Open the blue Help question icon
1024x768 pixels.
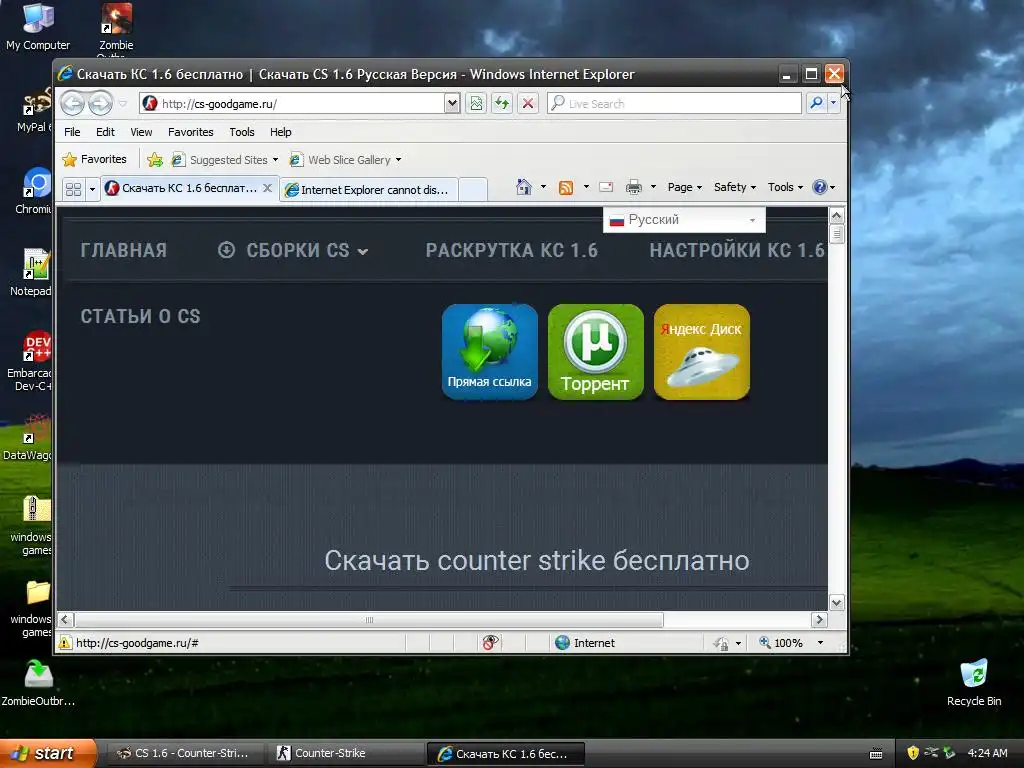[x=820, y=187]
